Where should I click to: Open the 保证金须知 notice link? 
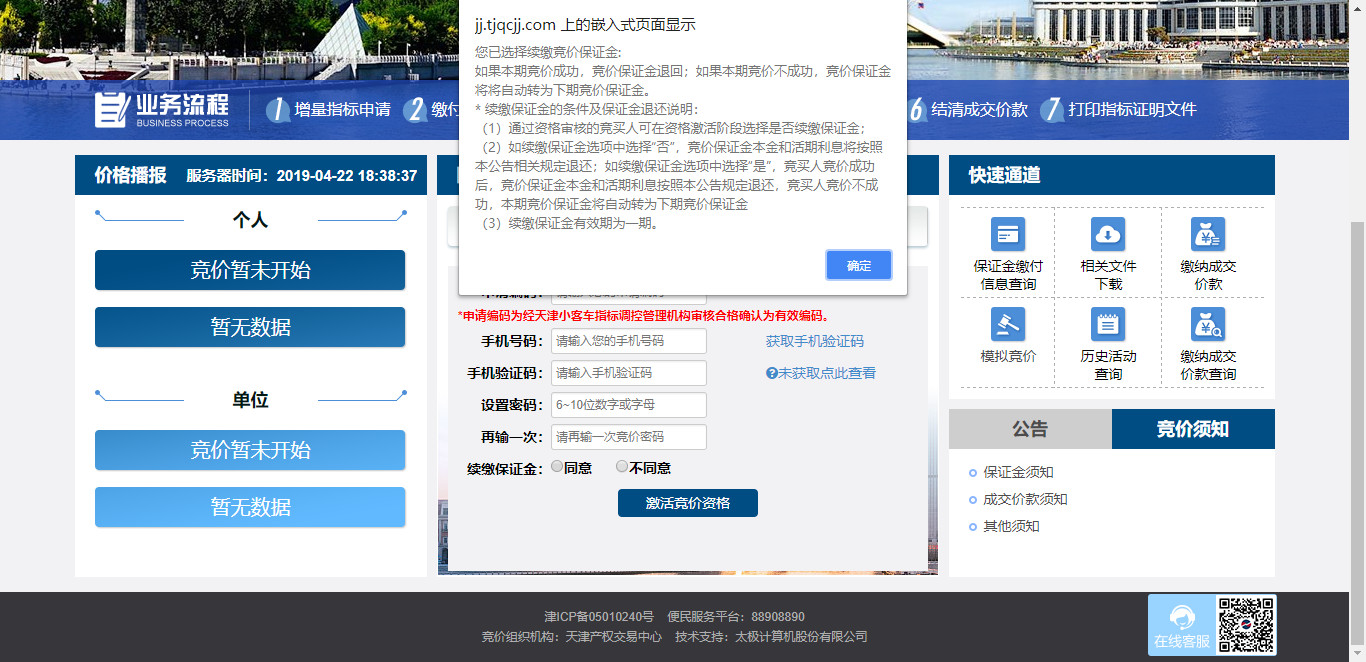click(x=1018, y=472)
